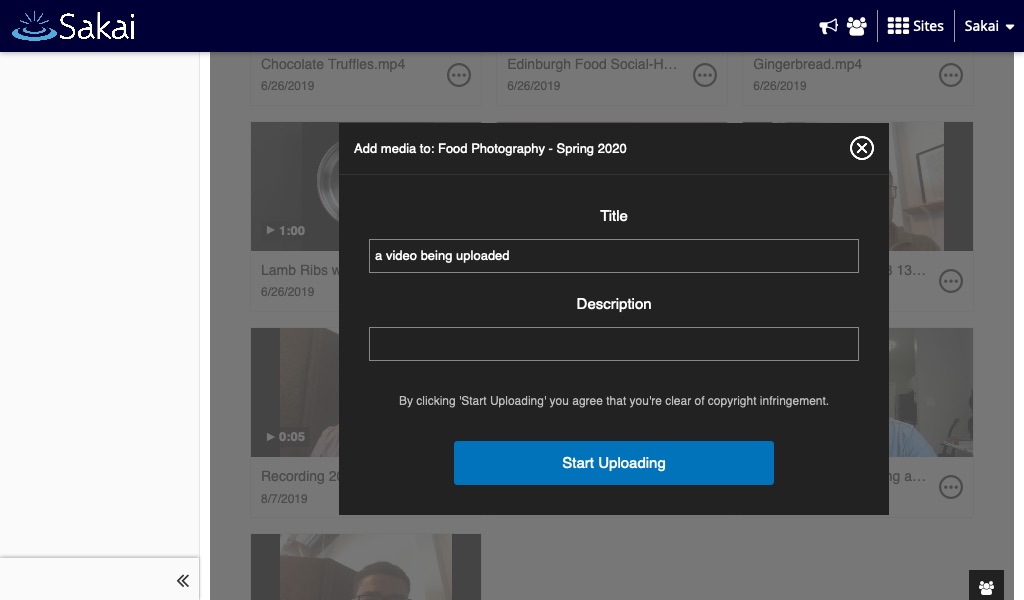Open the Lamb Ribs video thumbnail

point(295,186)
